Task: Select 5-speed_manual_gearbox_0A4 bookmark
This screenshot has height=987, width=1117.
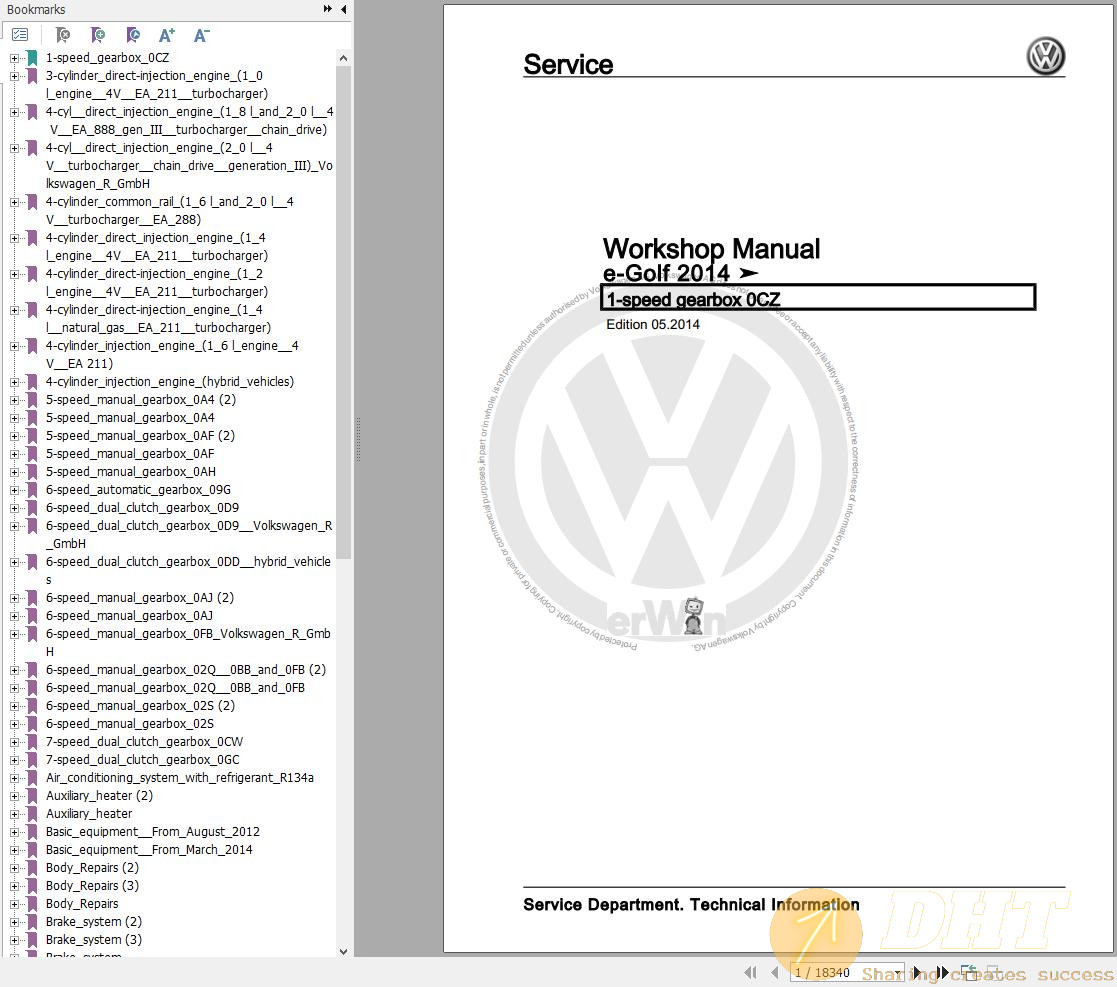Action: point(130,418)
